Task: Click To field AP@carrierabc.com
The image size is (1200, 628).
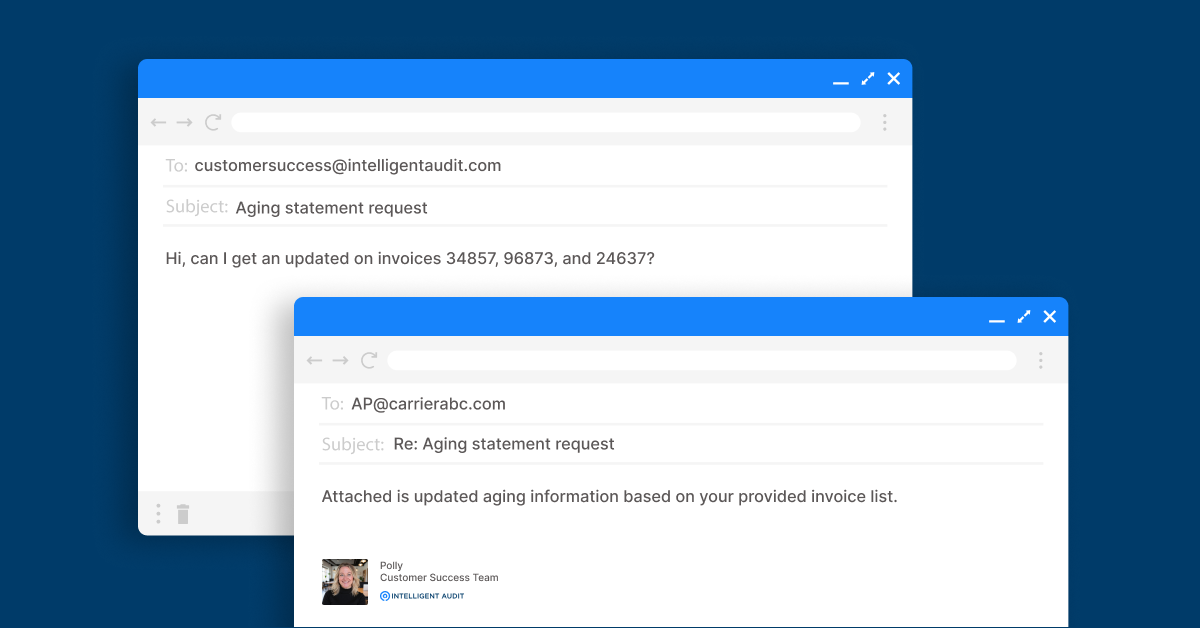Action: tap(682, 404)
